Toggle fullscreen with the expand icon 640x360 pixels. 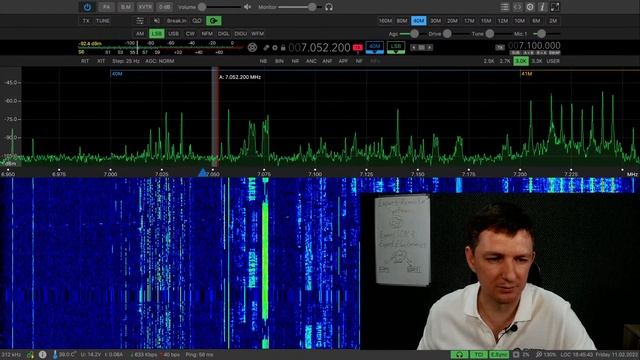tap(555, 7)
